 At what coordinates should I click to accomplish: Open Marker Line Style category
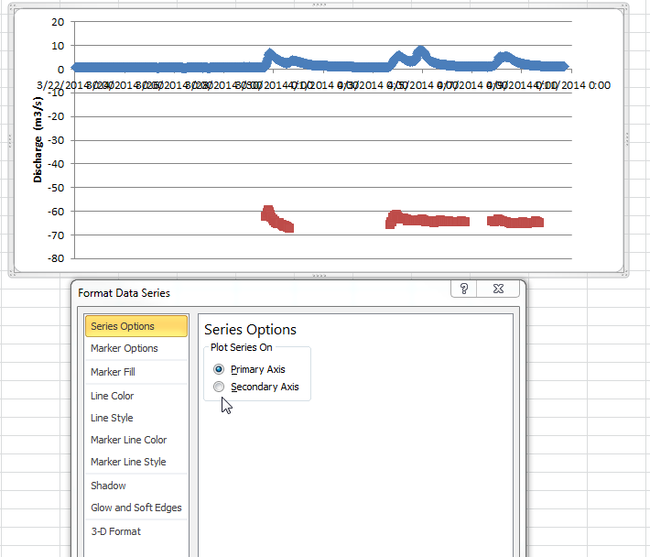(128, 462)
